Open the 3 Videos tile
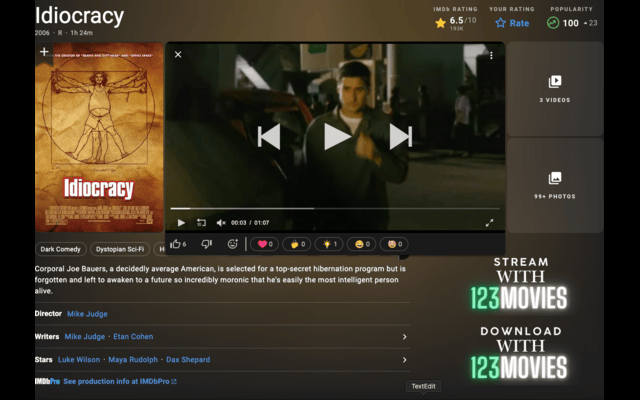This screenshot has height=400, width=640. (x=555, y=89)
